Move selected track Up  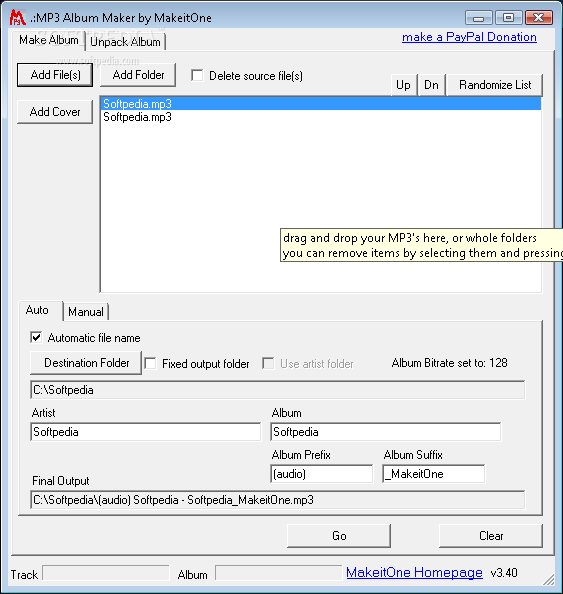[403, 85]
